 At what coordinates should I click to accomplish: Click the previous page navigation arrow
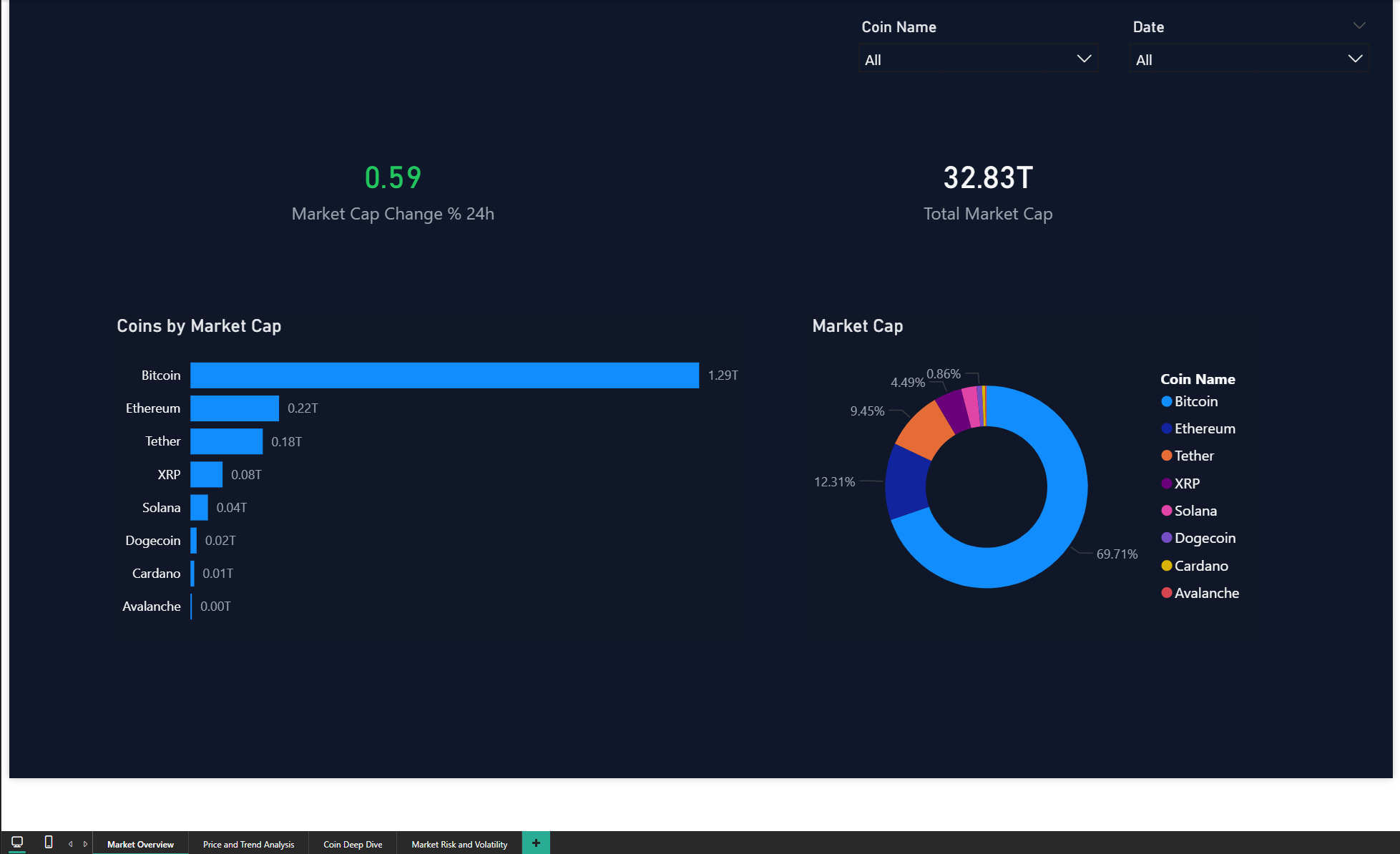click(70, 843)
